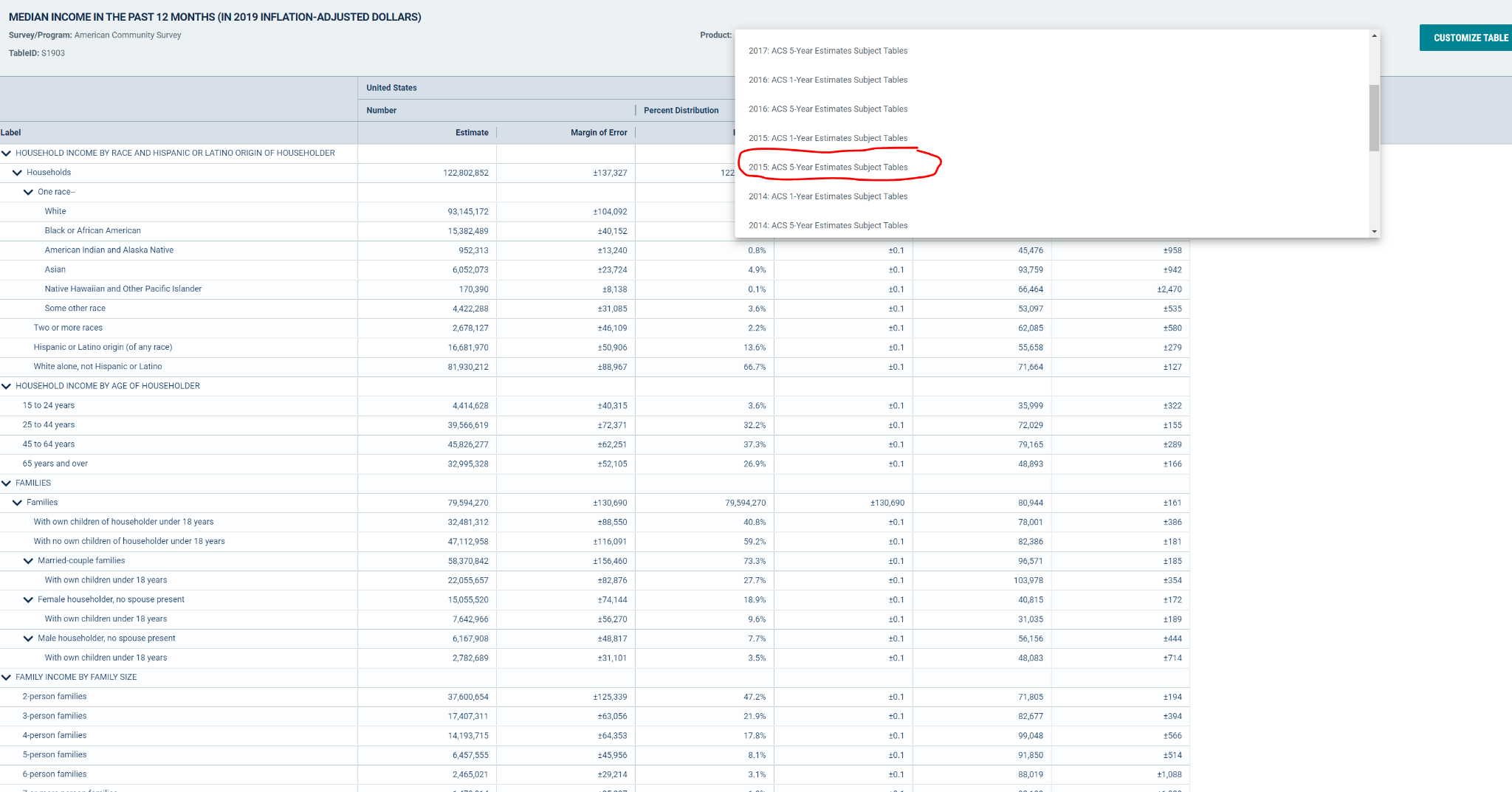1512x792 pixels.
Task: Click the 4-person families row label
Action: coord(54,735)
